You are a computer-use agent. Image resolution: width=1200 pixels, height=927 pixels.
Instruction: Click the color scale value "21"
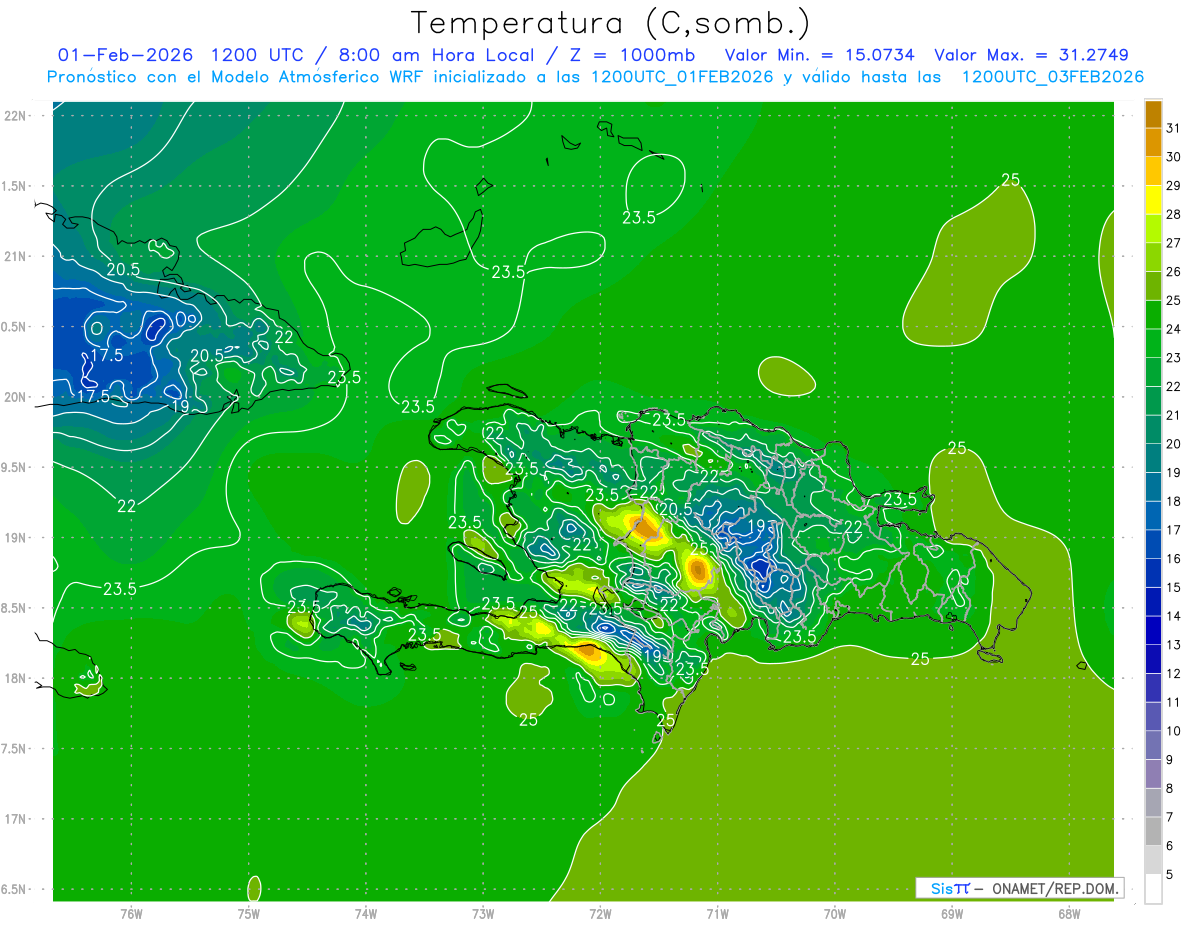tap(1173, 415)
